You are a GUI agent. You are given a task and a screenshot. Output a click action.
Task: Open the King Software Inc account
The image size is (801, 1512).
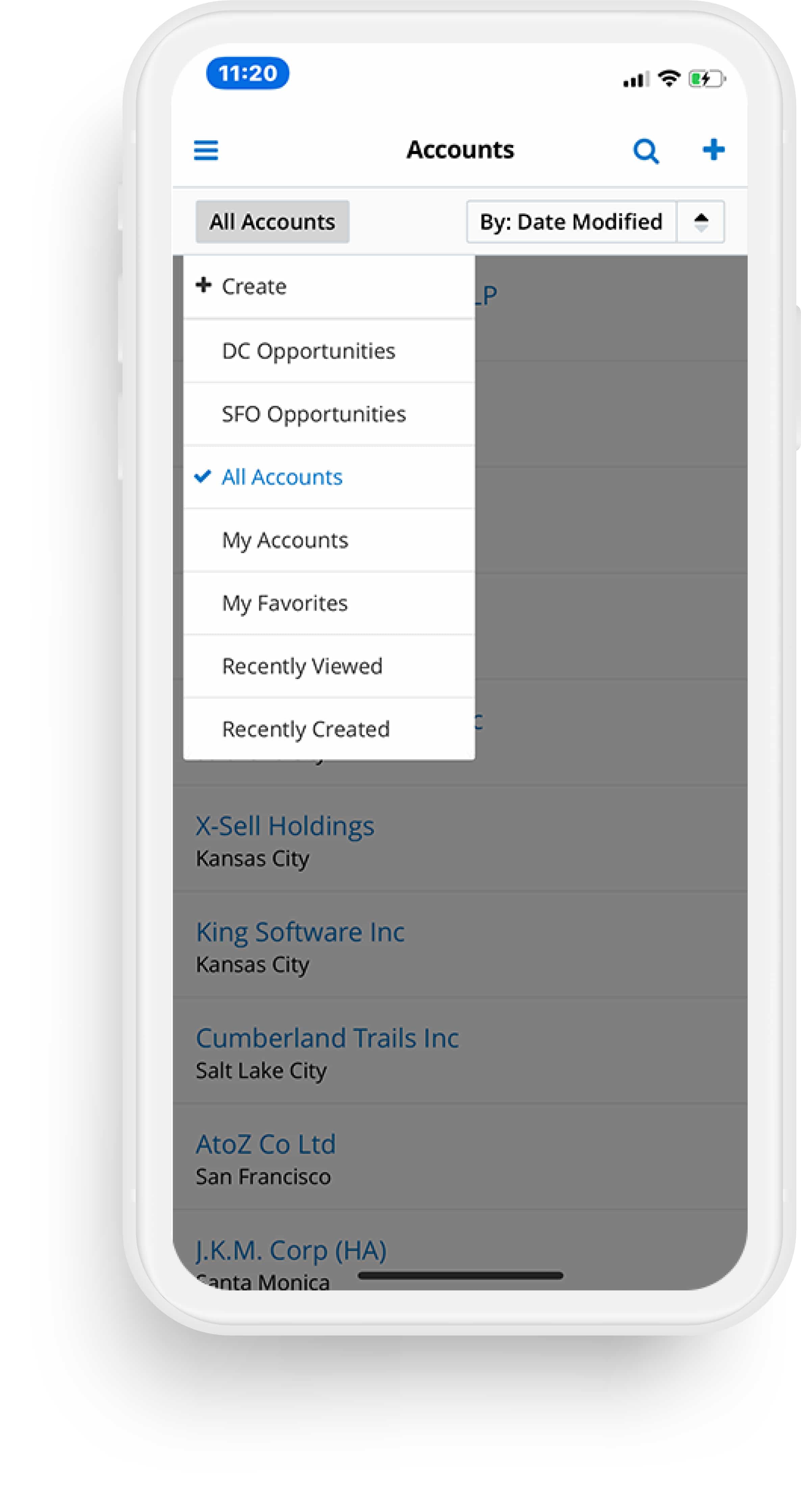coord(300,932)
